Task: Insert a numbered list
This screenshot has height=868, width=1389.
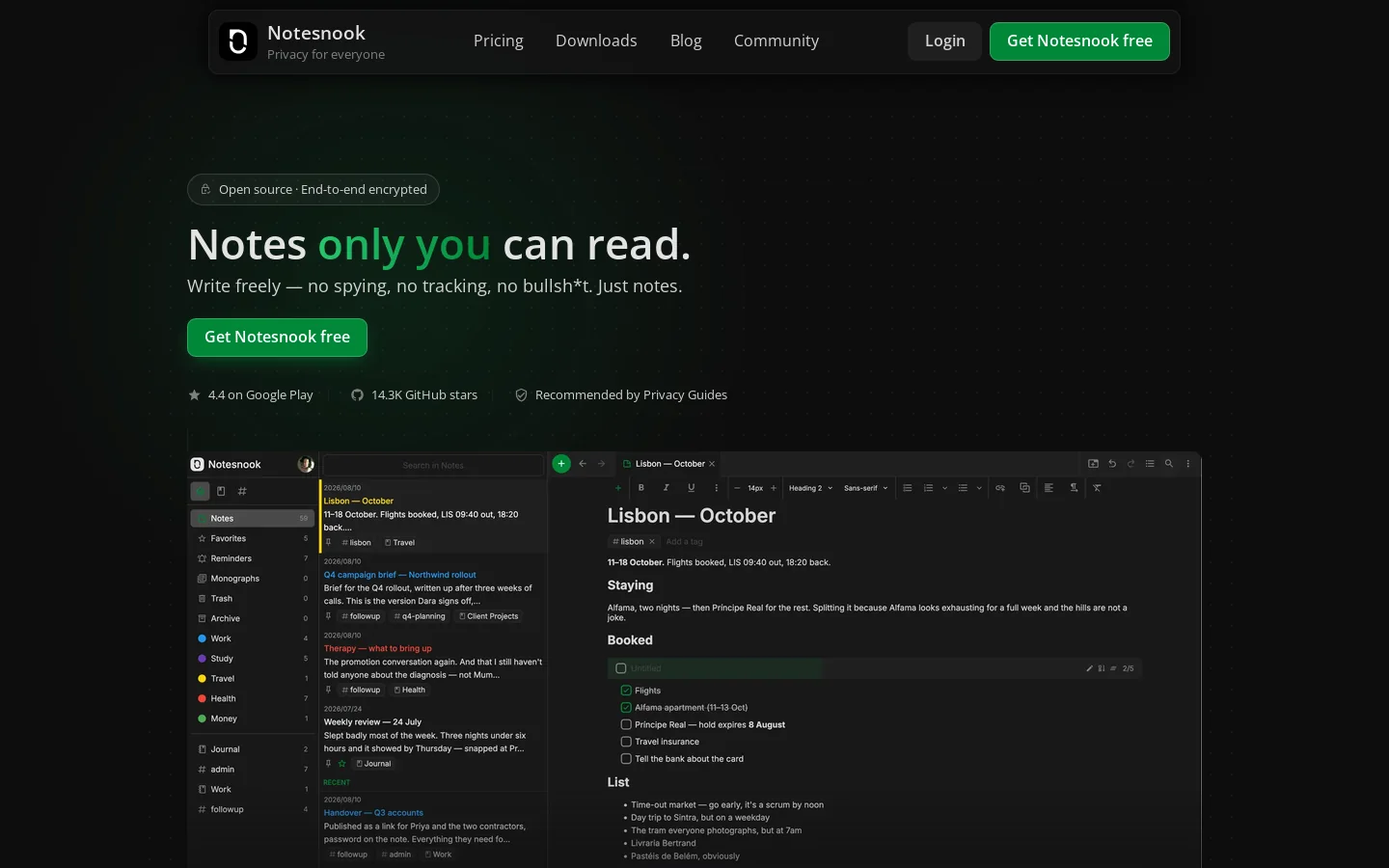Action: [929, 488]
